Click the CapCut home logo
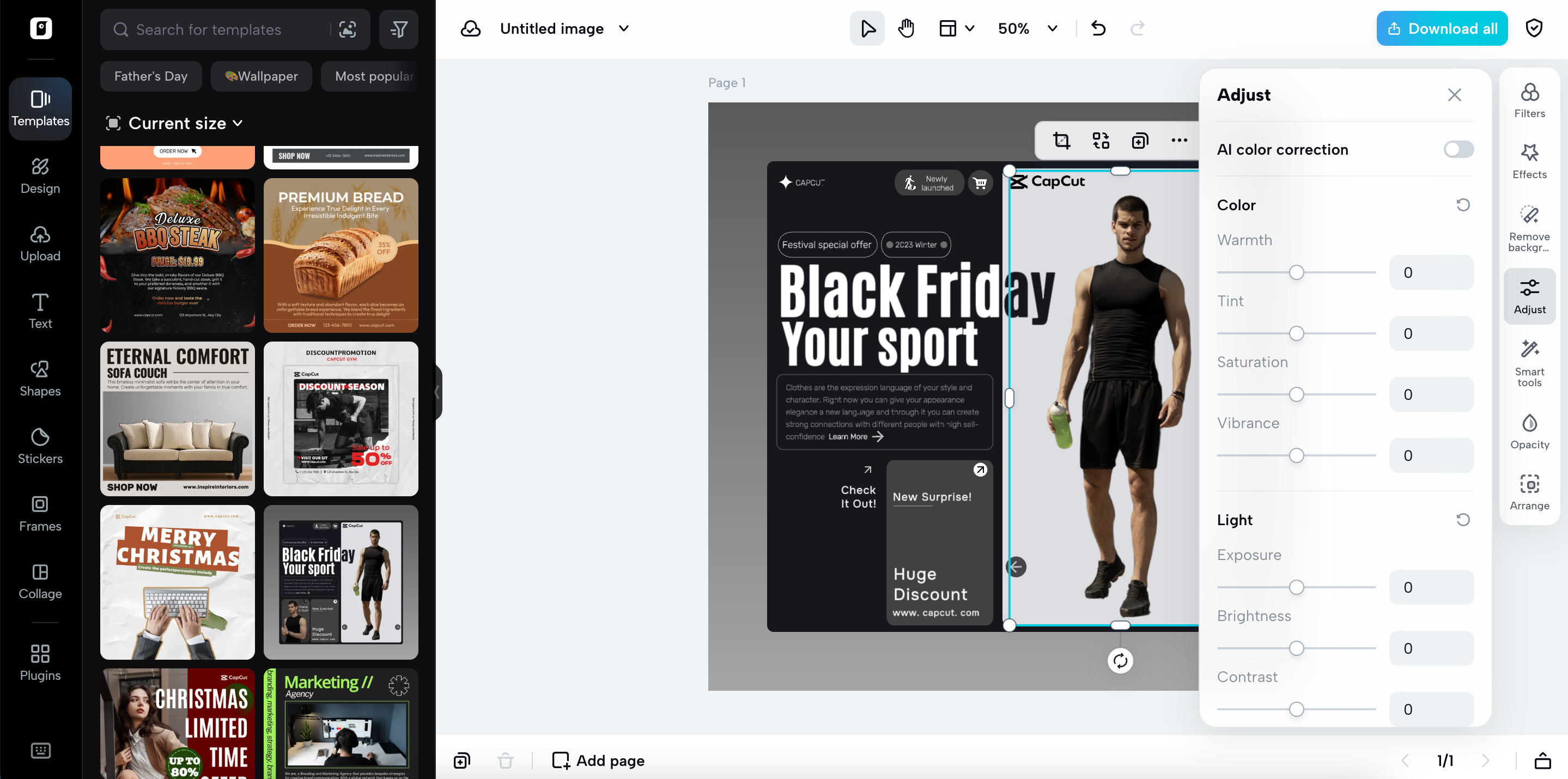1568x779 pixels. (x=41, y=29)
